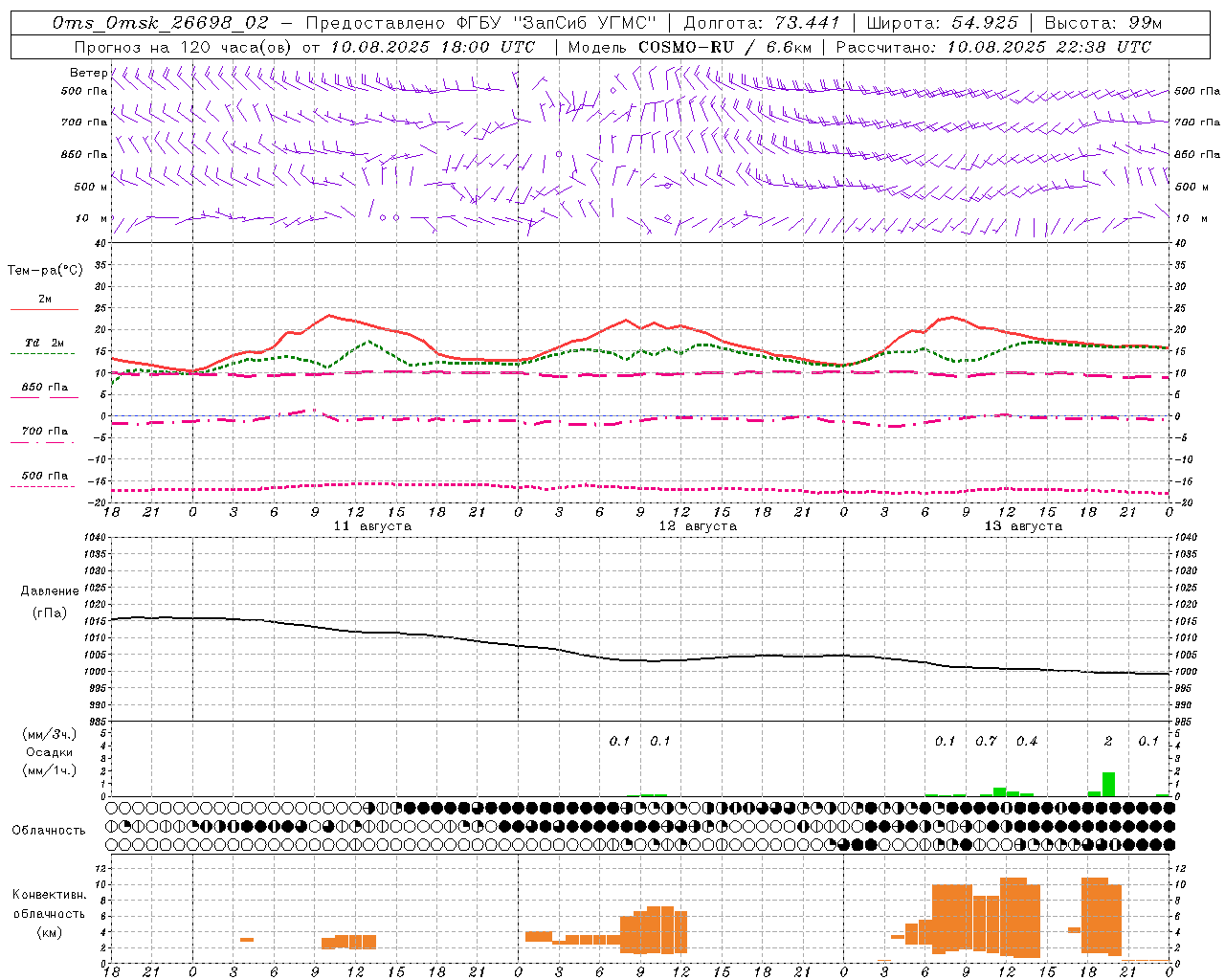Screen dimensions: 1225x980
Task: Click the '12 августа' date label
Action: (x=698, y=525)
